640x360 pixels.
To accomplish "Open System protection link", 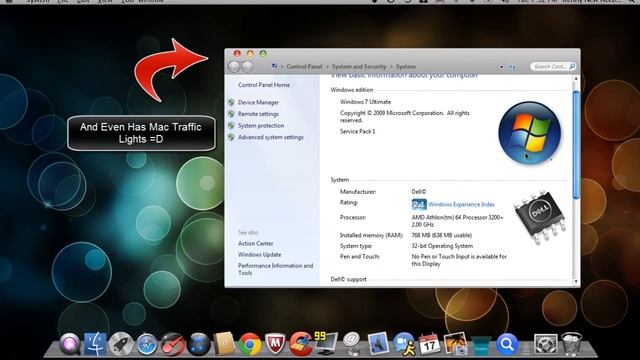I will 261,126.
